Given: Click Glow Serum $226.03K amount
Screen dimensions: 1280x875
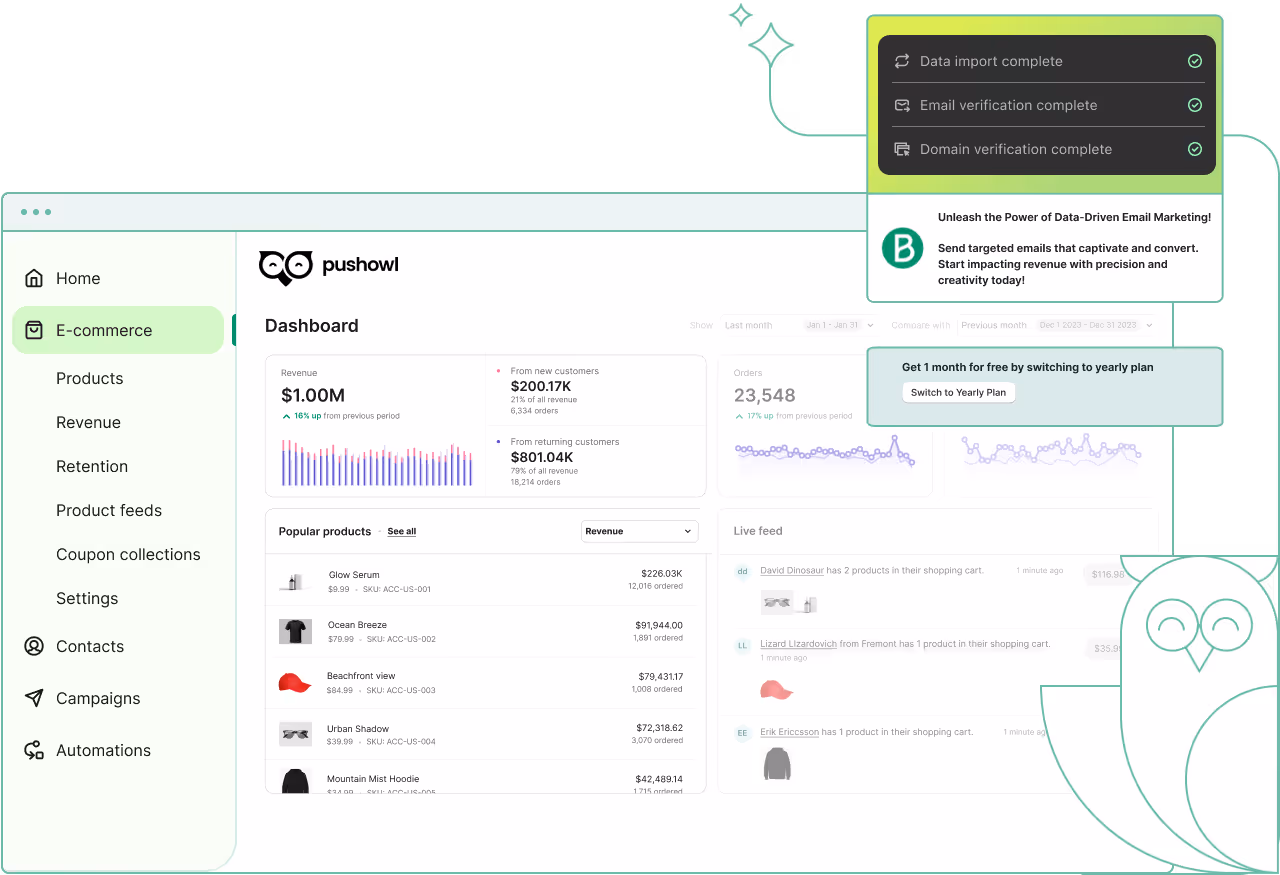Looking at the screenshot, I should (662, 574).
